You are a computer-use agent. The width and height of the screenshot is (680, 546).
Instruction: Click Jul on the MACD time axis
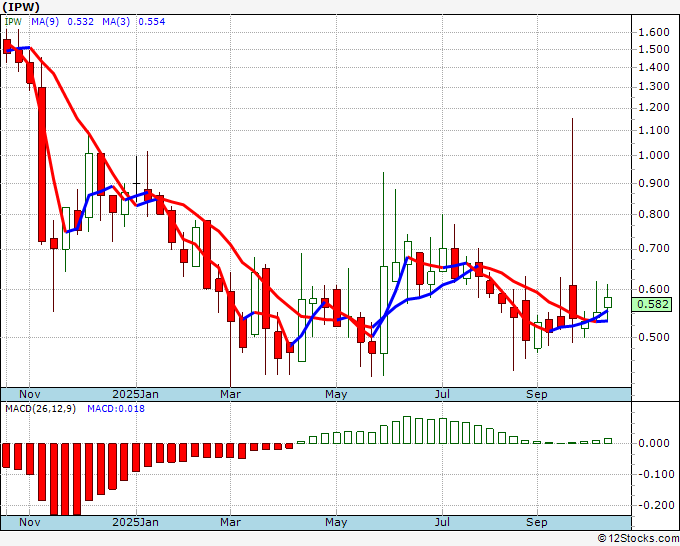click(442, 522)
